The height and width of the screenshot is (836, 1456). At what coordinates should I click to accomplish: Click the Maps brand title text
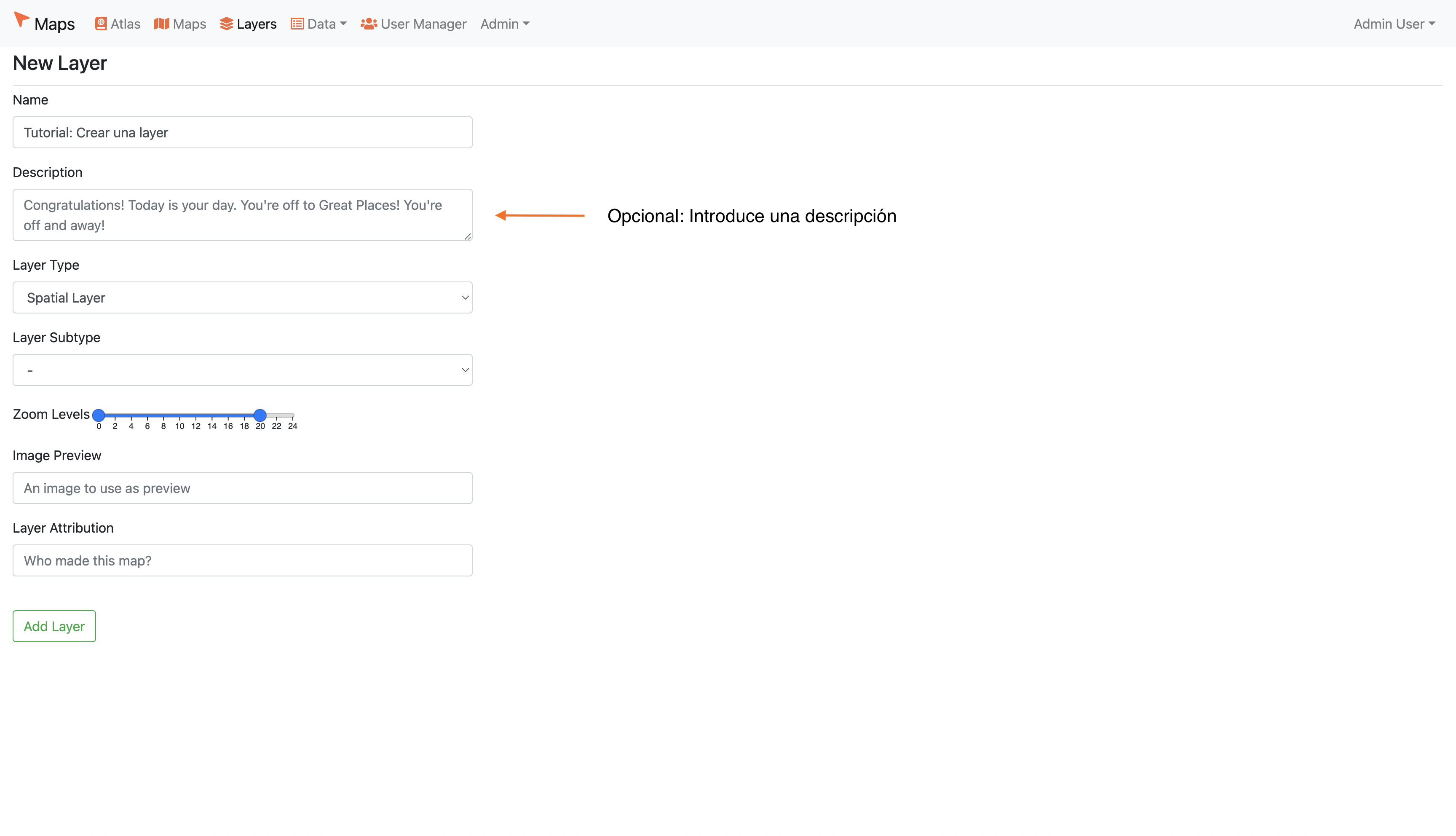point(54,24)
